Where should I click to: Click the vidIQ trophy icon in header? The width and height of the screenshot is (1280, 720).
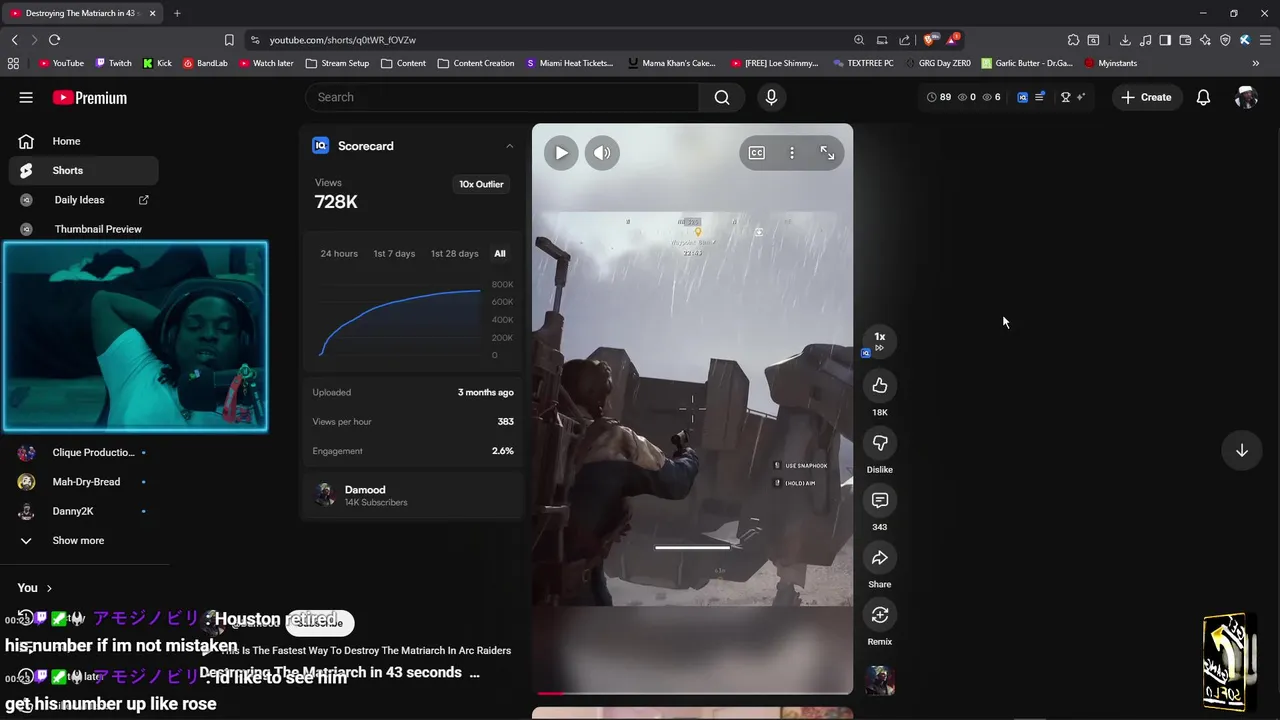(1066, 97)
